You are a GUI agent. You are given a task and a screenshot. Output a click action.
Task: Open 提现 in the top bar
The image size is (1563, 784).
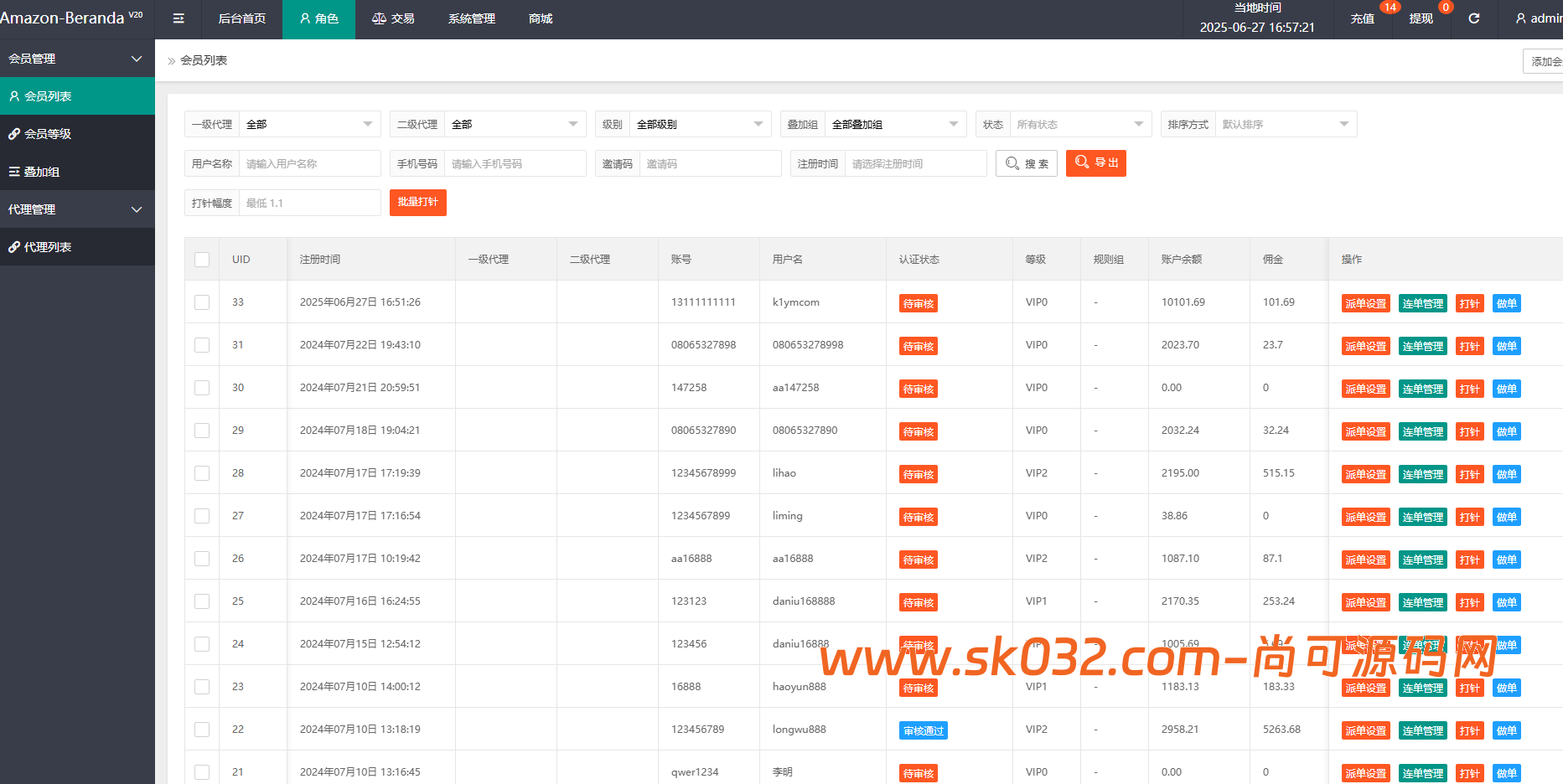pos(1421,18)
